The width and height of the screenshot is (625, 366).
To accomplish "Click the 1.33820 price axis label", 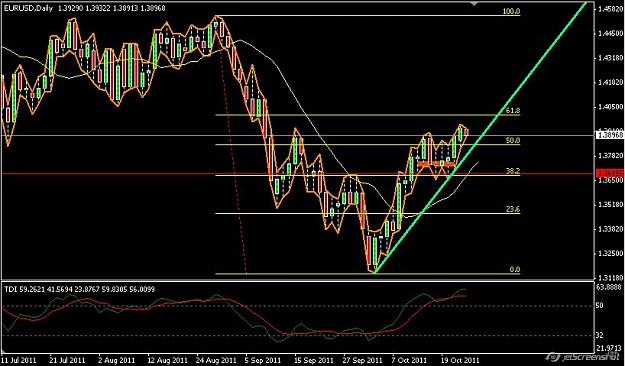I will click(611, 229).
